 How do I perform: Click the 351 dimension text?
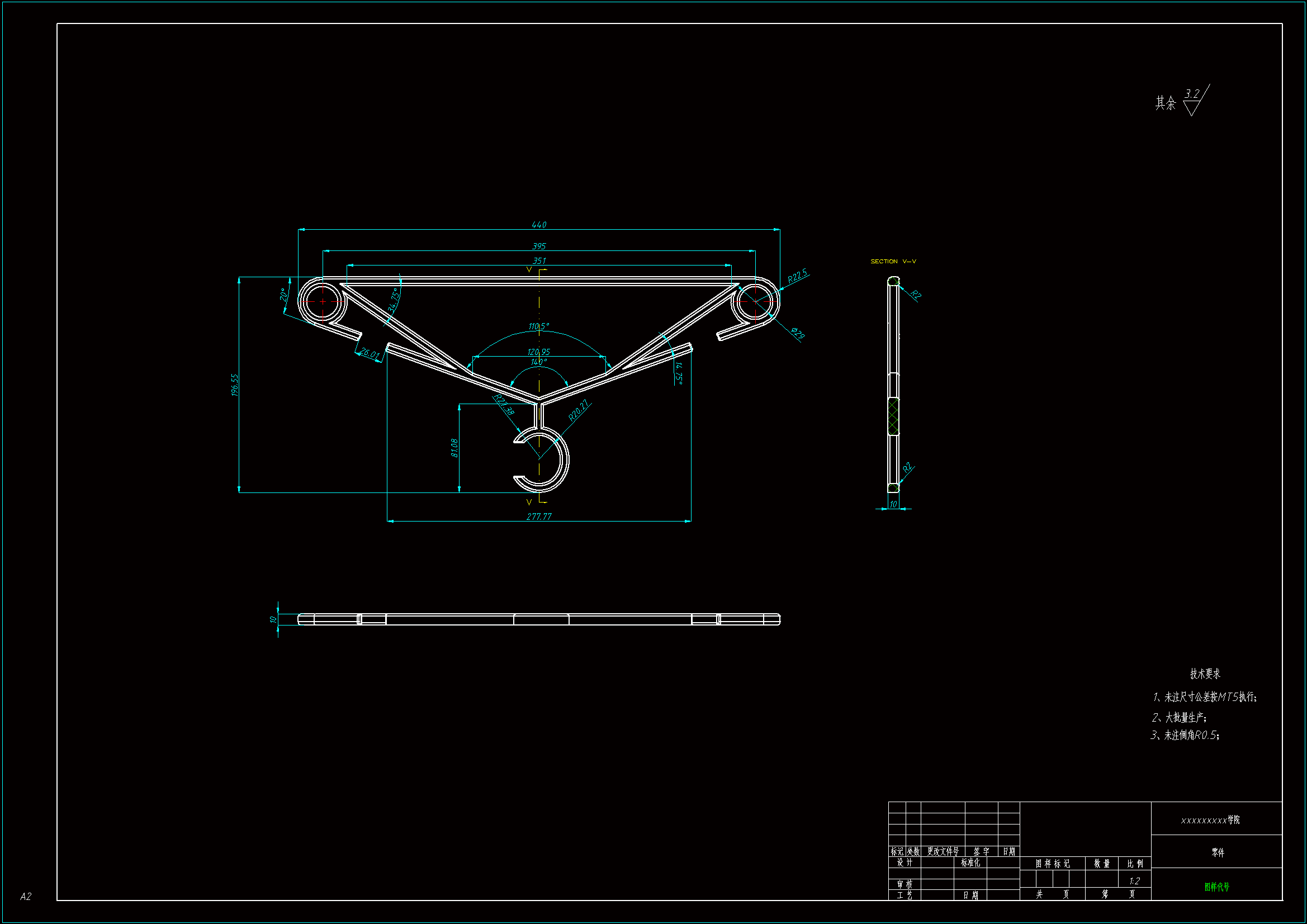[538, 260]
